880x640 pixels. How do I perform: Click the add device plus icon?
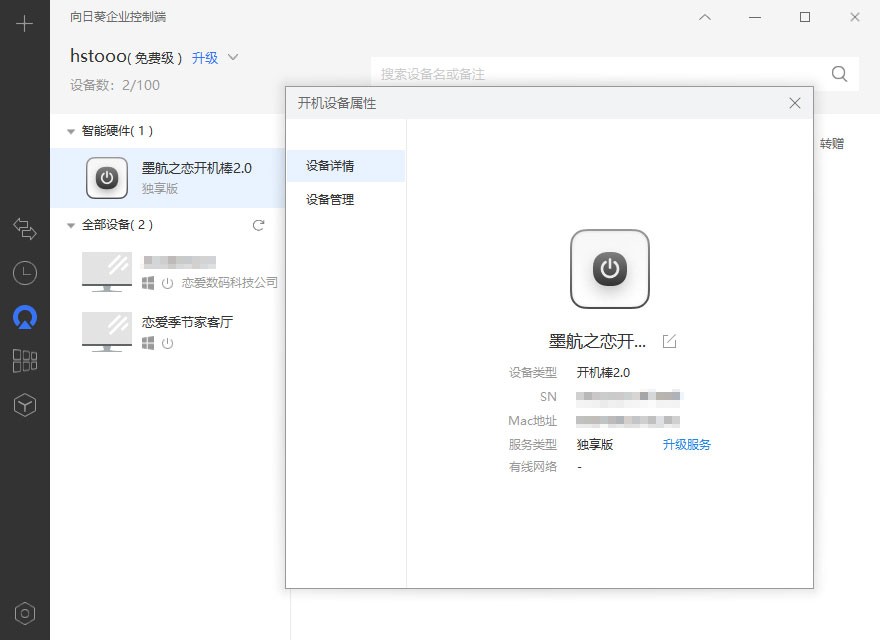(24, 22)
